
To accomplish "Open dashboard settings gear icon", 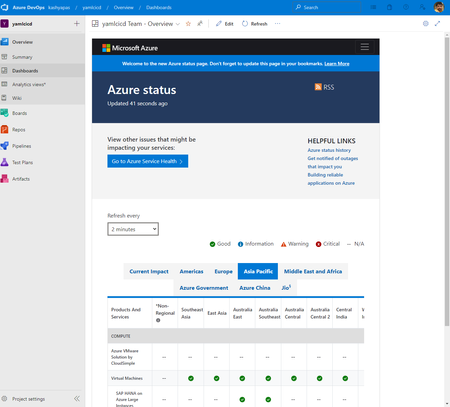I will (426, 24).
